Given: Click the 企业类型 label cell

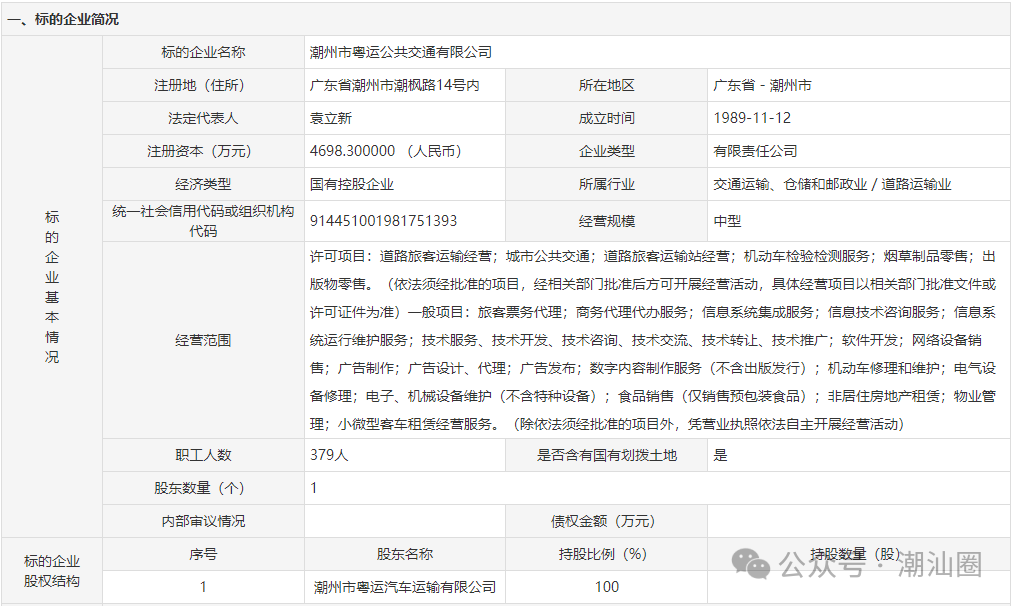Looking at the screenshot, I should (607, 152).
